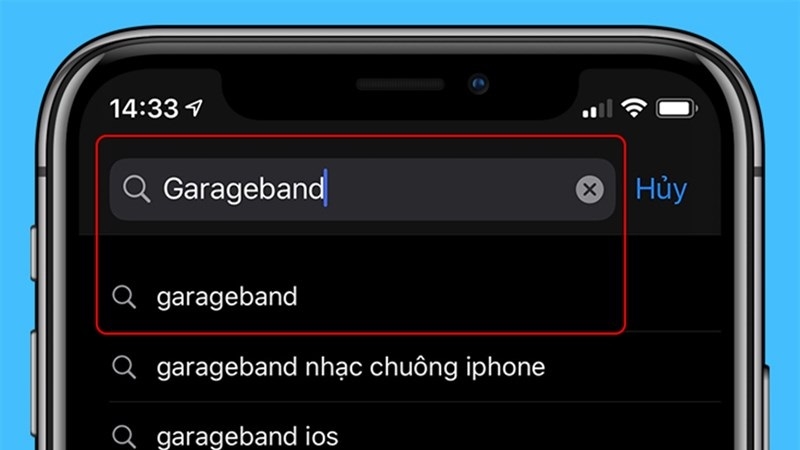This screenshot has height=450, width=800.
Task: Click the side power button on phone's right edge
Action: click(765, 408)
